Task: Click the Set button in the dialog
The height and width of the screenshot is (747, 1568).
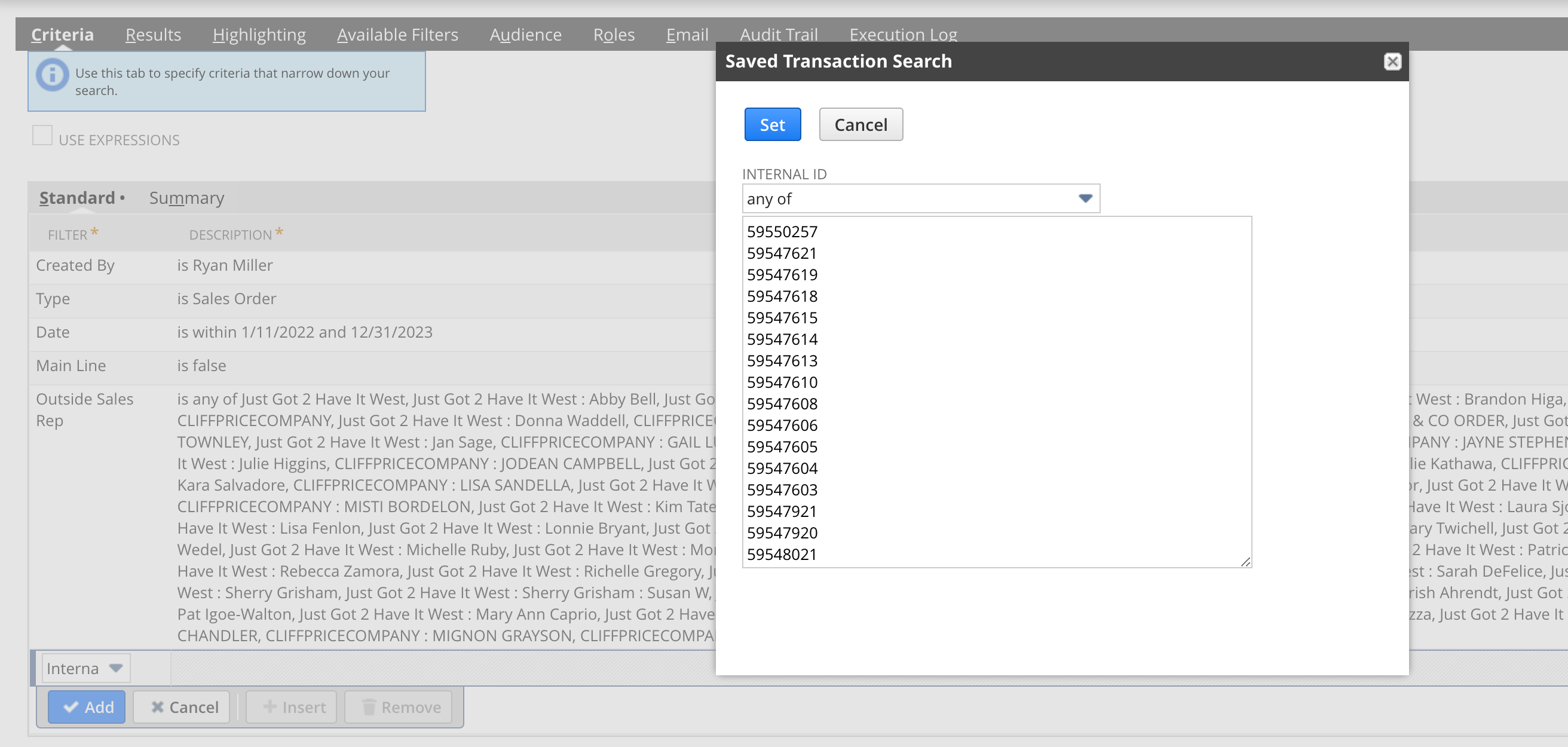Action: pyautogui.click(x=773, y=124)
